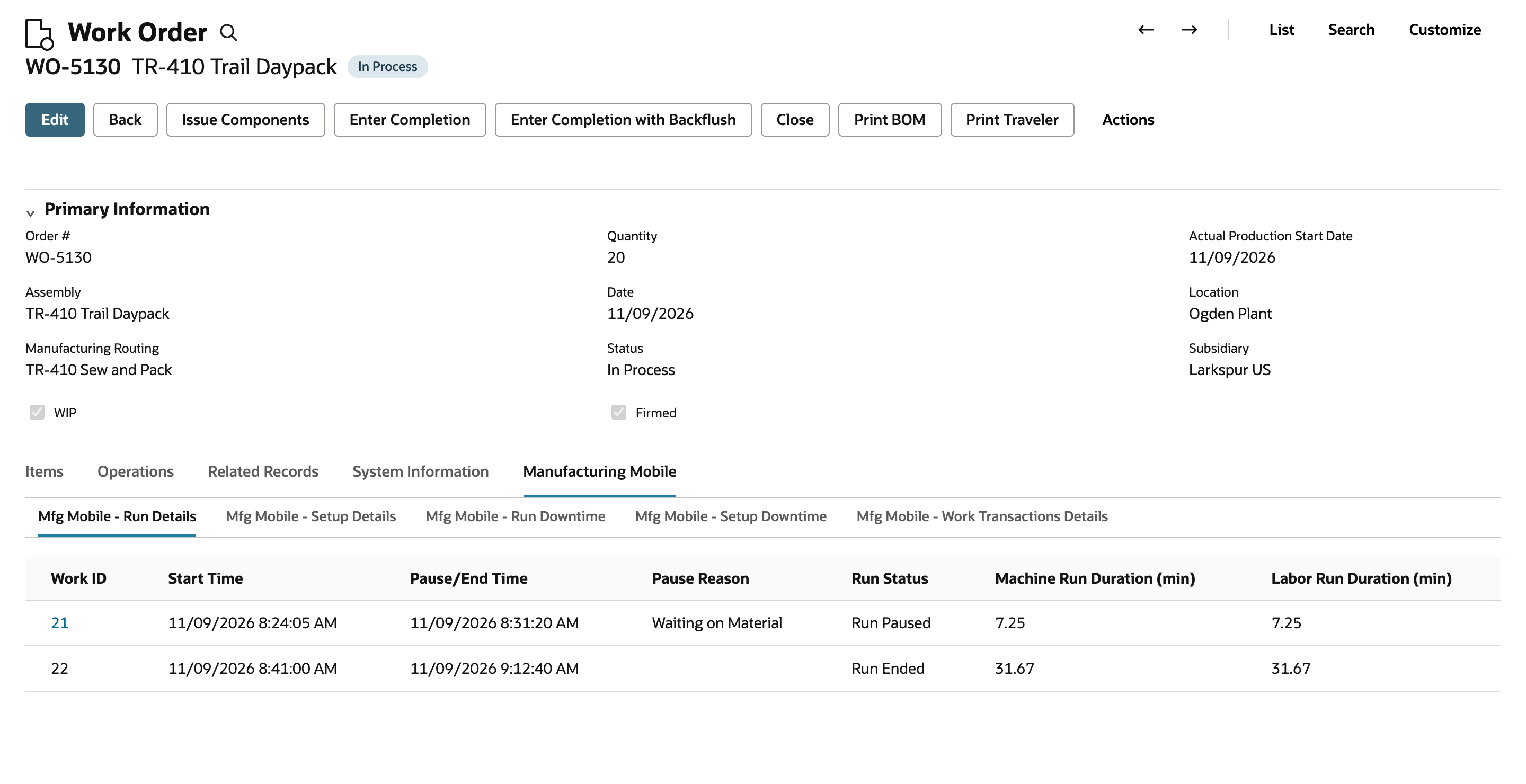This screenshot has height=784, width=1526.
Task: Click the Close button
Action: pyautogui.click(x=795, y=120)
